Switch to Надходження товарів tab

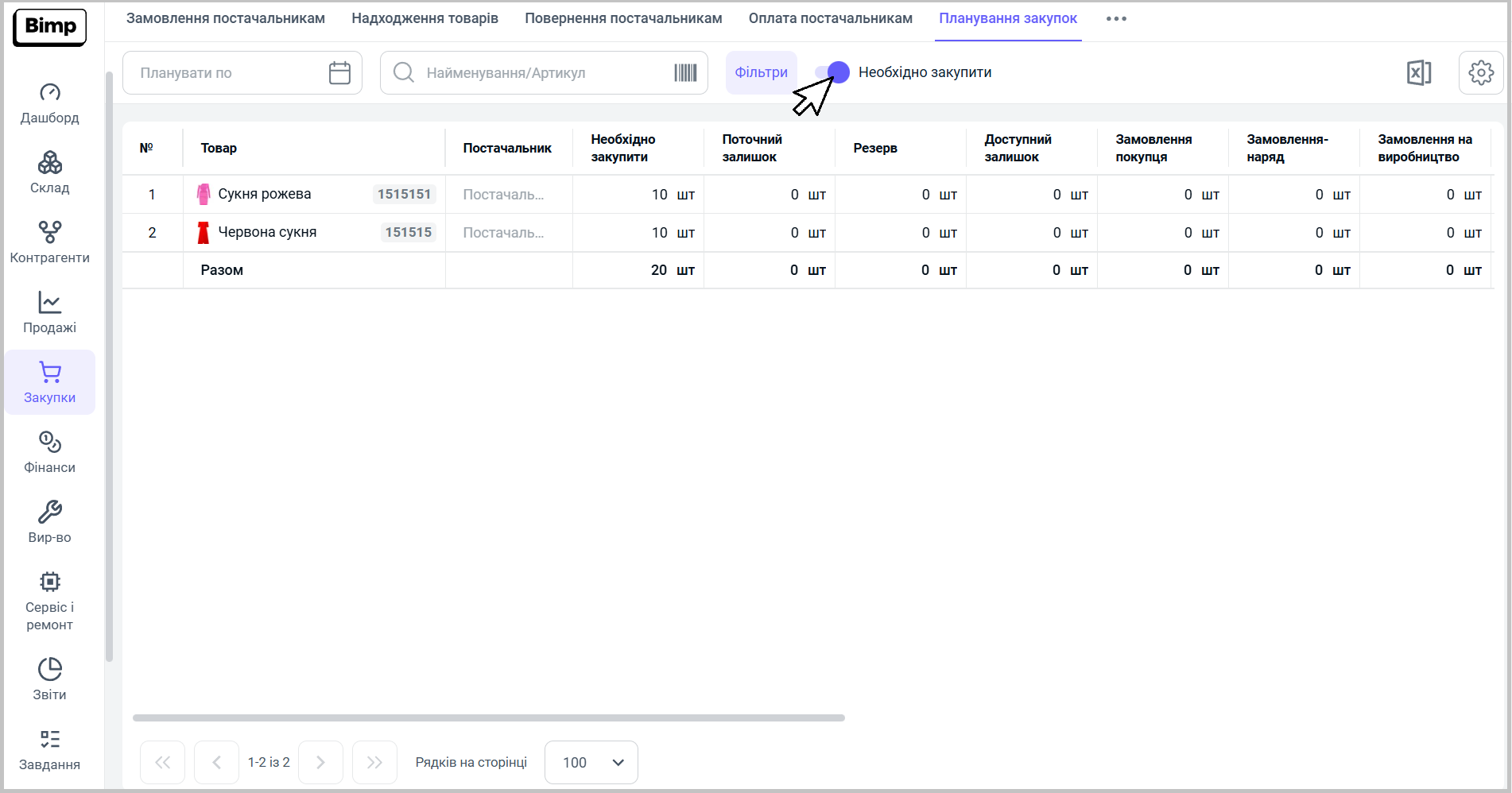pos(425,18)
